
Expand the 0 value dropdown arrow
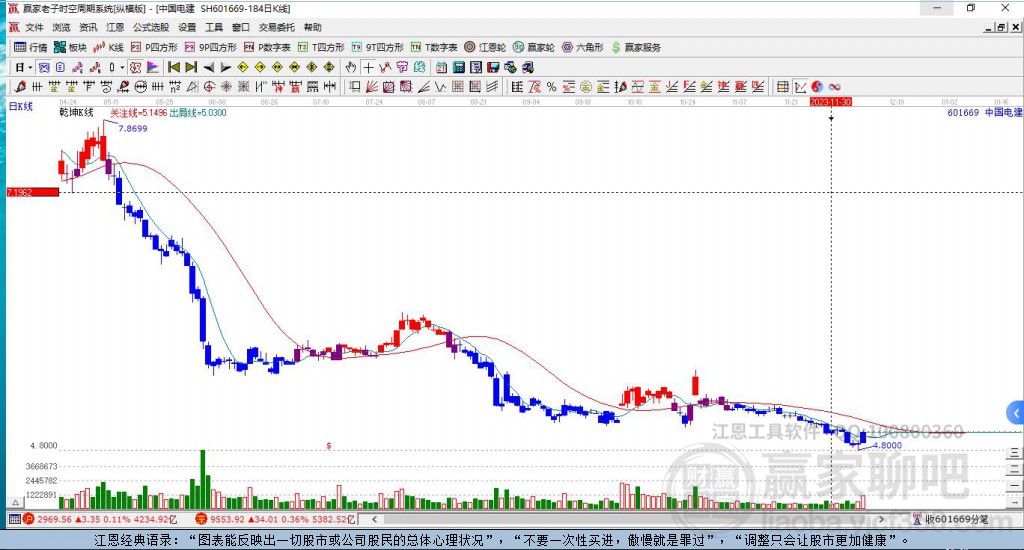pyautogui.click(x=122, y=67)
